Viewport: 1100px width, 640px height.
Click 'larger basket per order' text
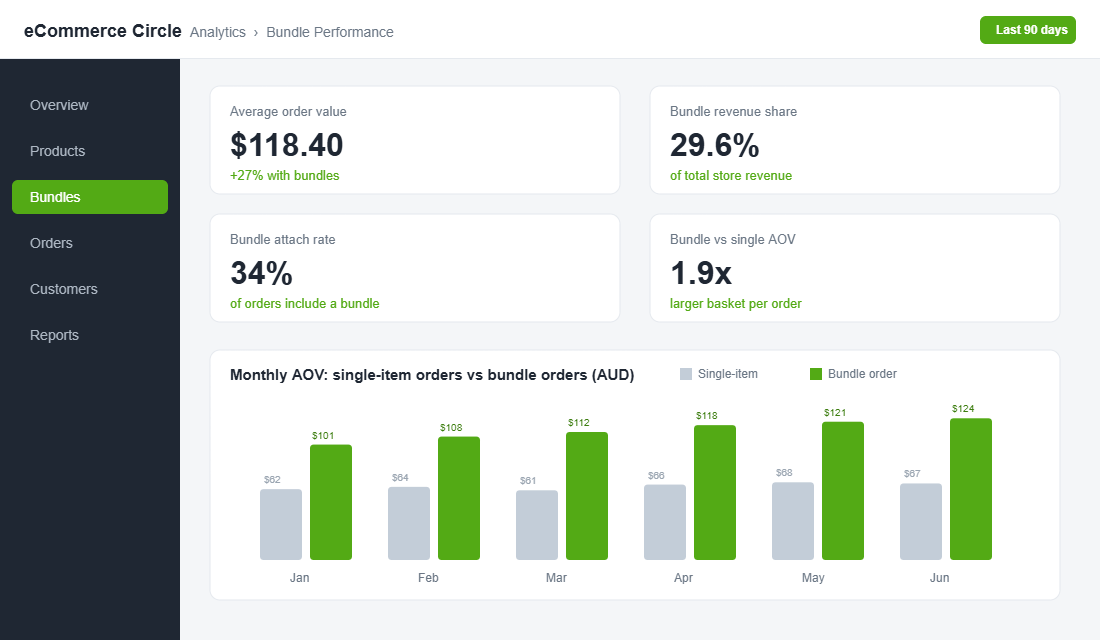735,303
